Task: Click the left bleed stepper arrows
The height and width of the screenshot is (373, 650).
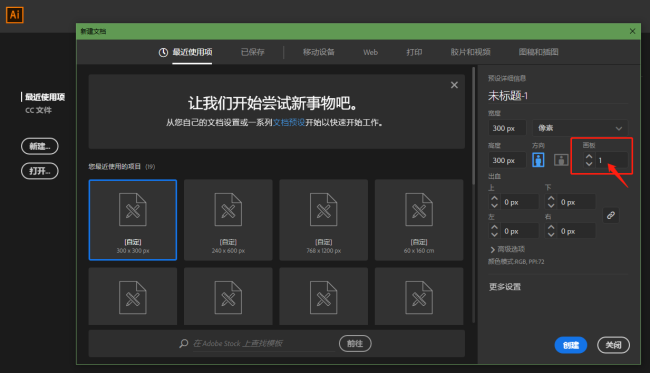Action: pyautogui.click(x=494, y=231)
